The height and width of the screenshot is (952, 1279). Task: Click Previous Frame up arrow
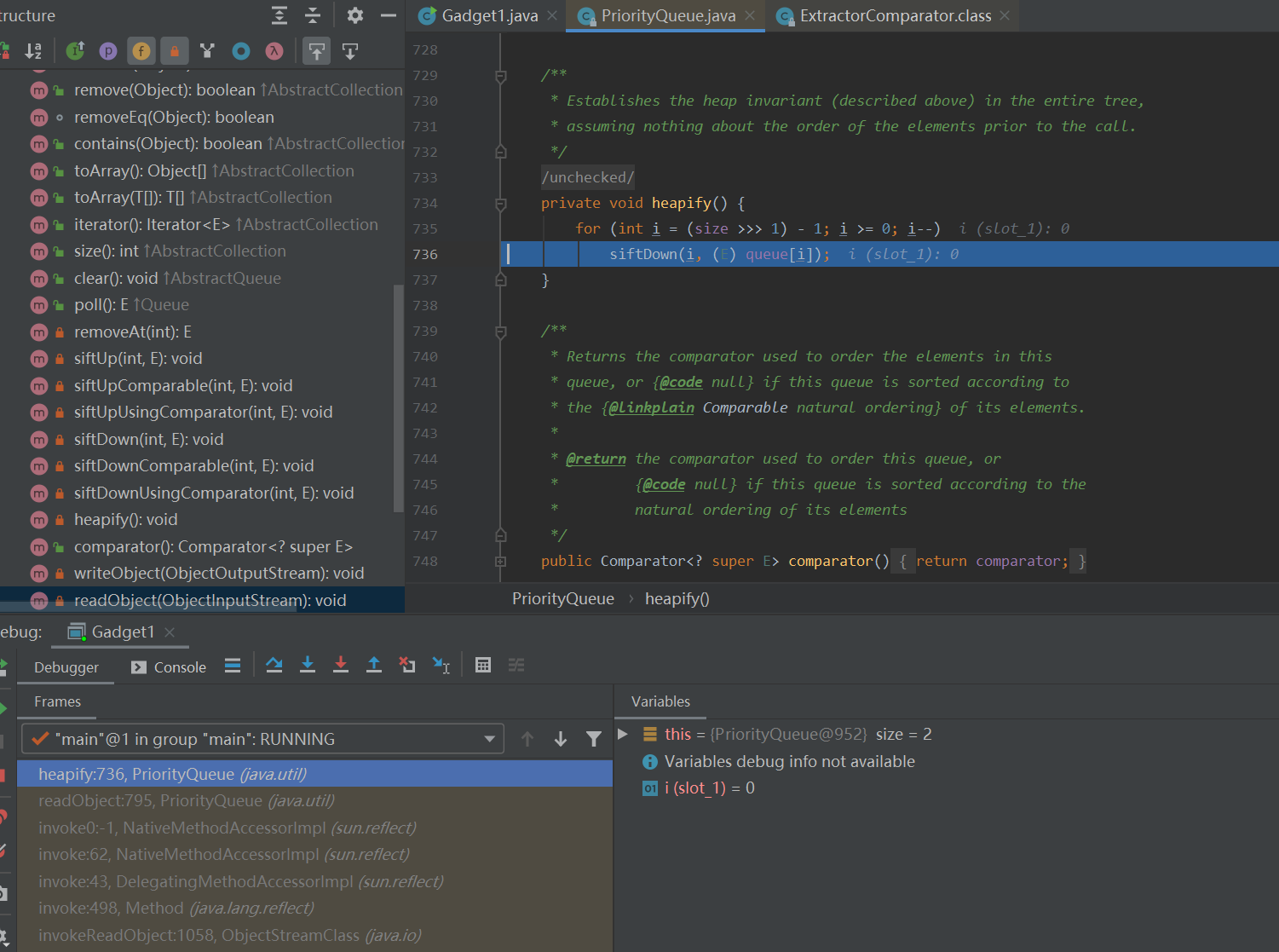(527, 739)
